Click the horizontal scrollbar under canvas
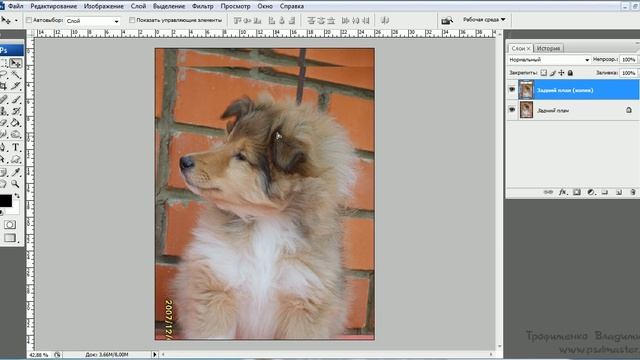This screenshot has width=640, height=360. click(x=327, y=354)
